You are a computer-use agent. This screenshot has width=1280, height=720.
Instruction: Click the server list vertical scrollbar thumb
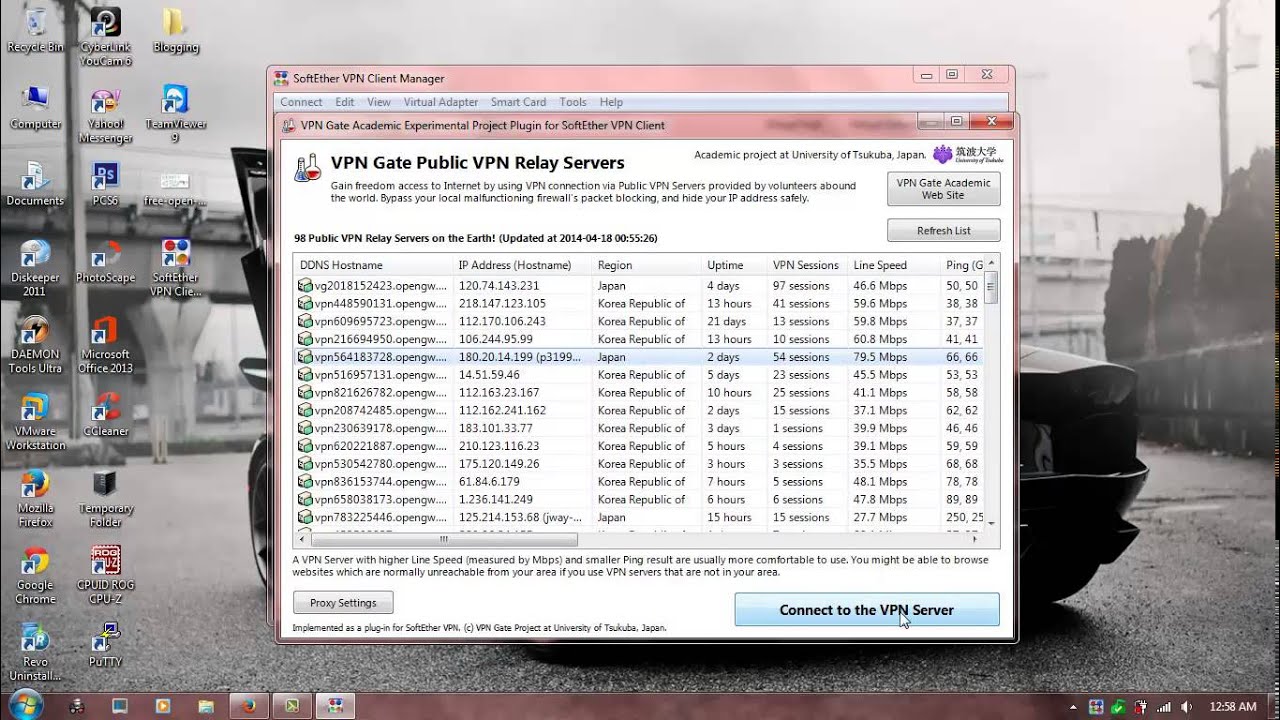point(991,287)
